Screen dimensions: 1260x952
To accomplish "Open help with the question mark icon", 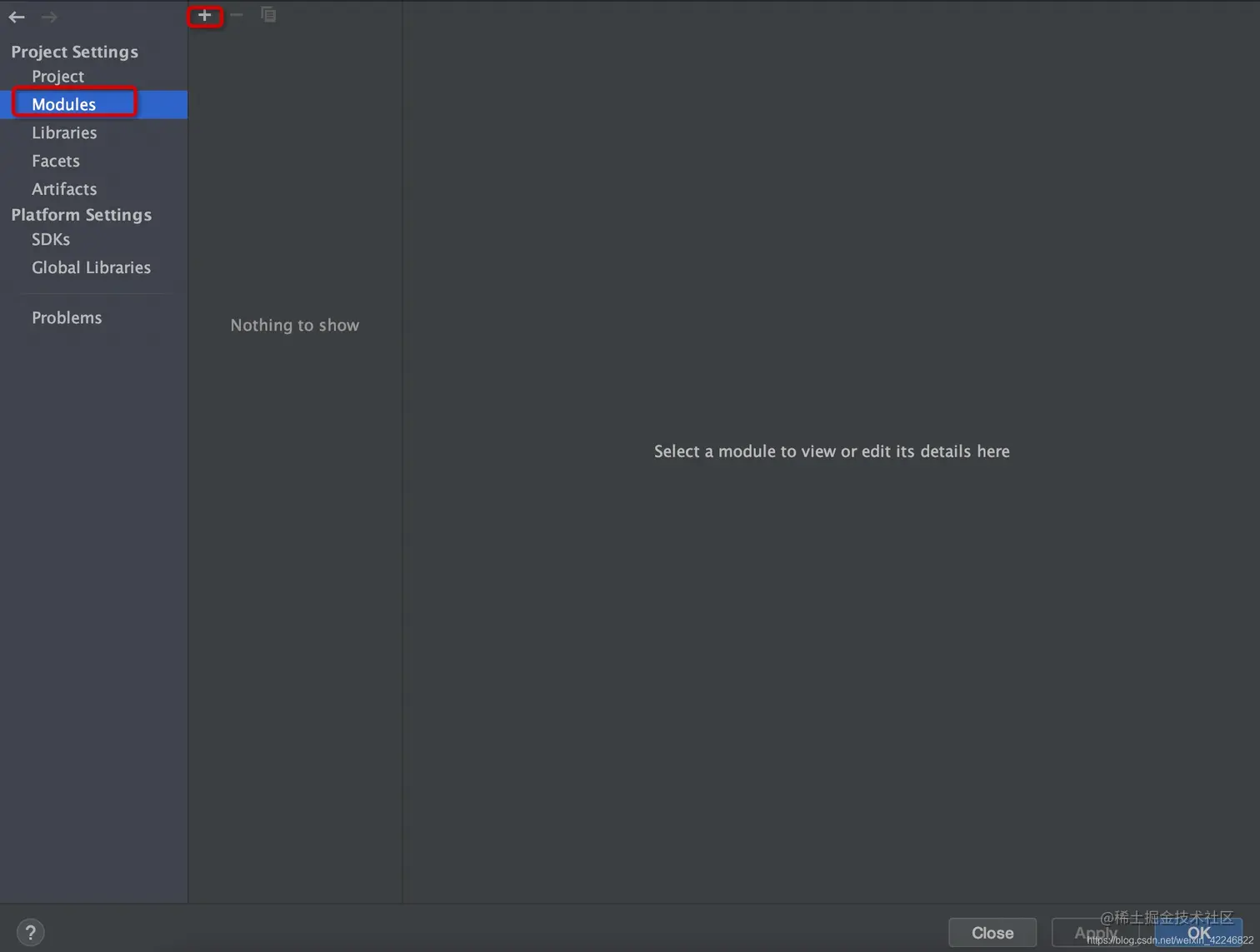I will point(30,932).
